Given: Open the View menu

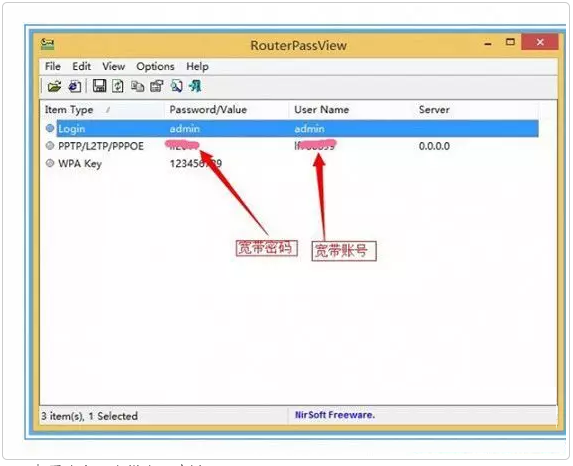Looking at the screenshot, I should [113, 67].
